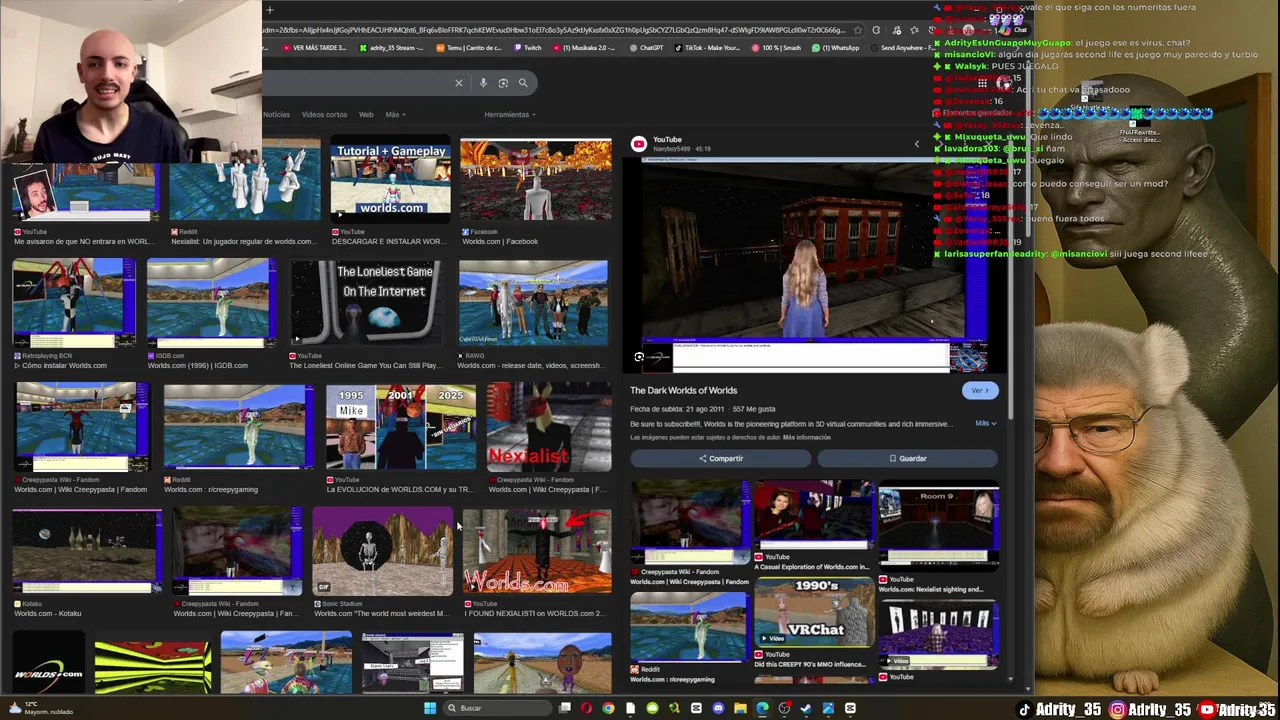Open the Nexialist red text thumbnail
The width and height of the screenshot is (1280, 720).
tap(549, 427)
